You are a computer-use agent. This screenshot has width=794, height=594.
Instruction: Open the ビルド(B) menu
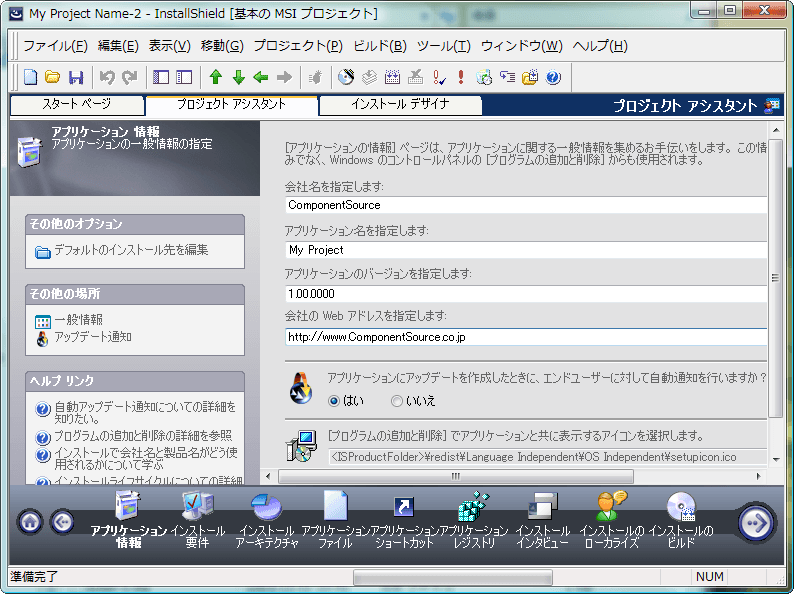click(380, 46)
